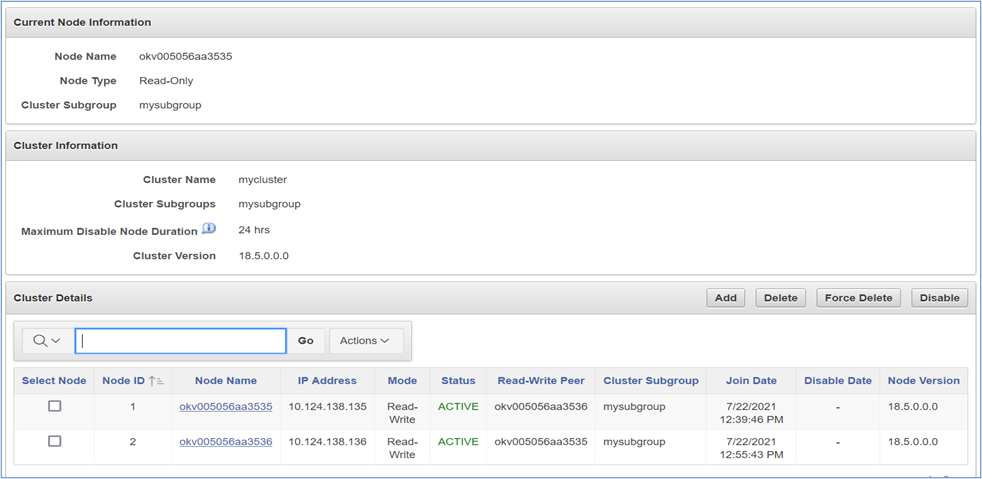Image resolution: width=982 pixels, height=479 pixels.
Task: Open the search column selector magnifier dropdown
Action: tap(46, 341)
